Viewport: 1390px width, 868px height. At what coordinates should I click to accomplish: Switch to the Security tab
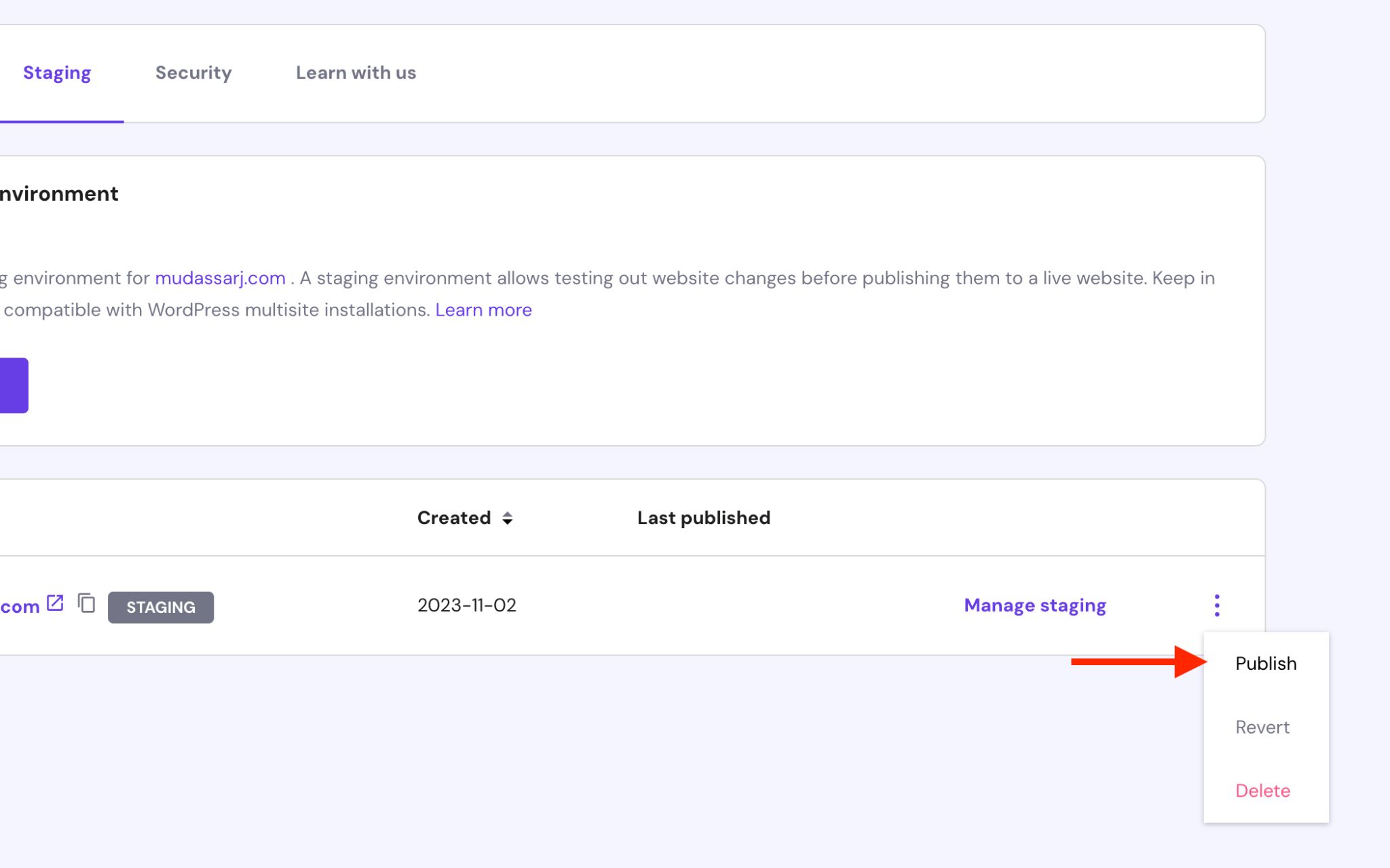pos(194,72)
